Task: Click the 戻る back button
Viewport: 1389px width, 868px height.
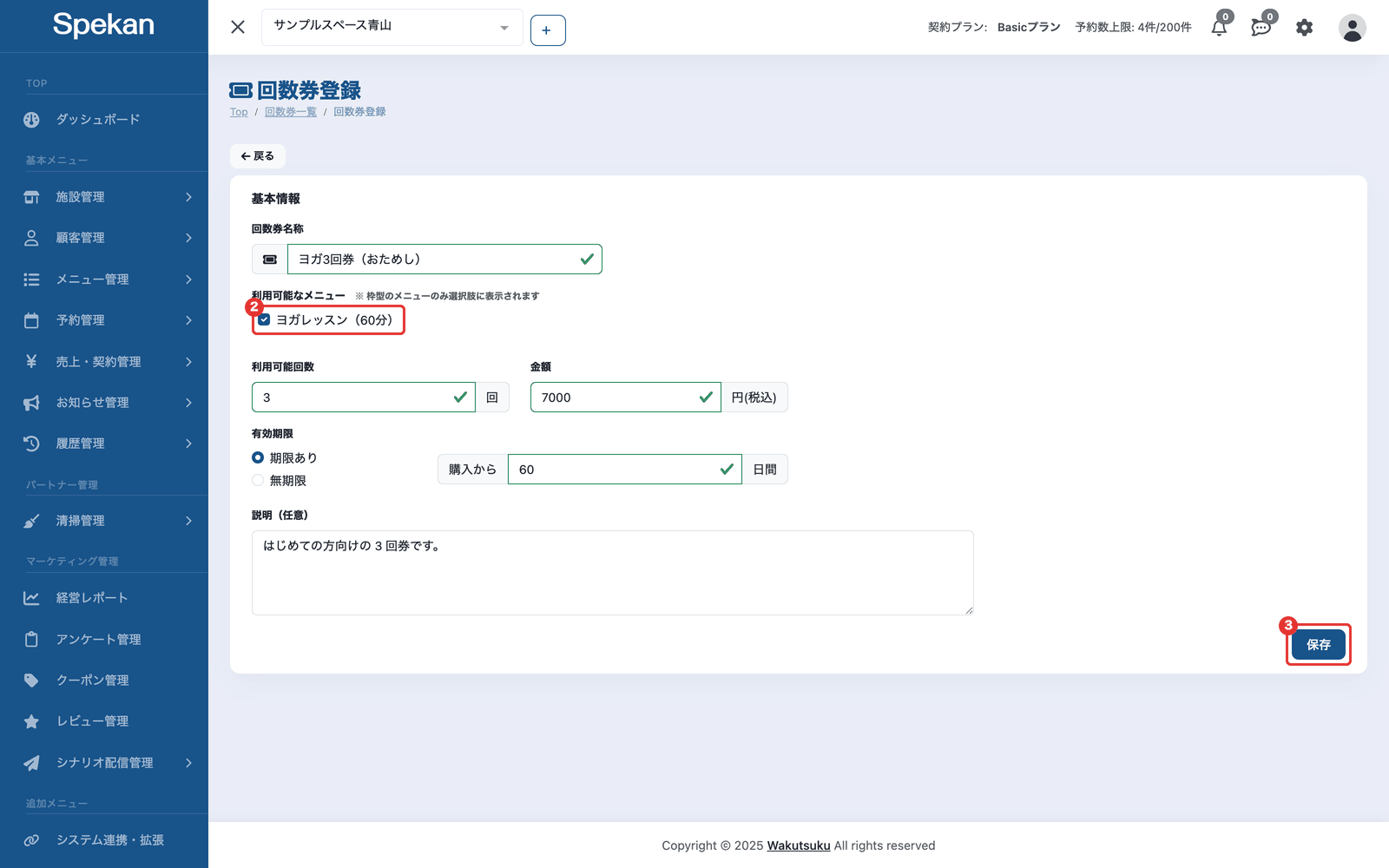Action: (x=258, y=156)
